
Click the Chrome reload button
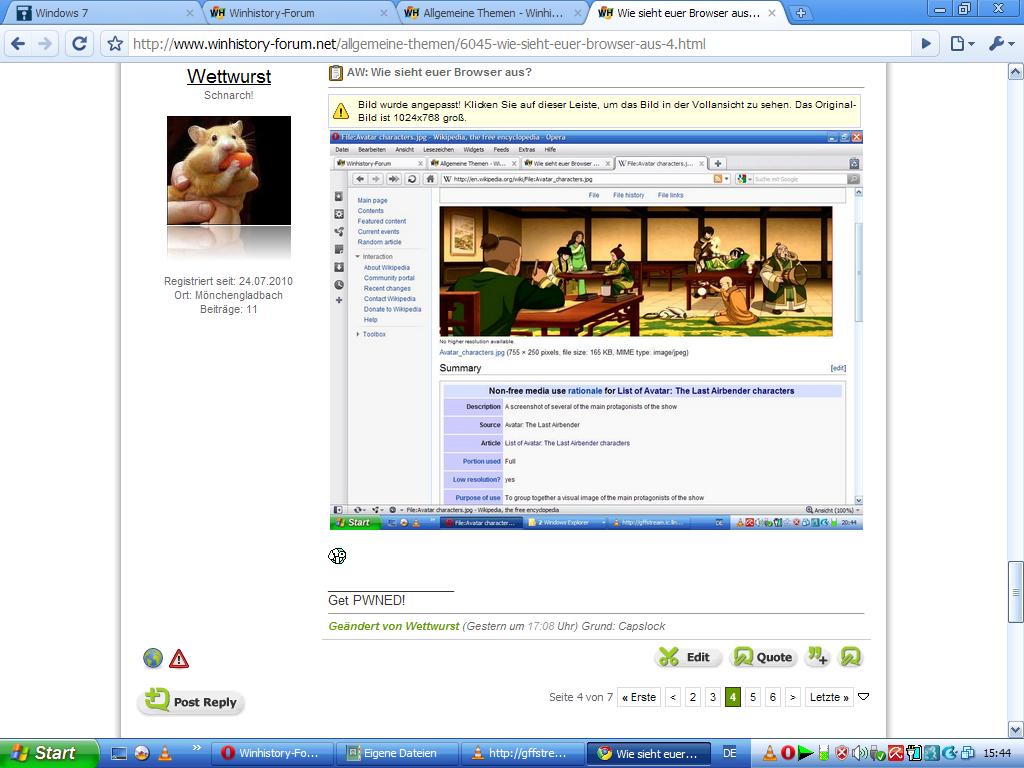79,44
